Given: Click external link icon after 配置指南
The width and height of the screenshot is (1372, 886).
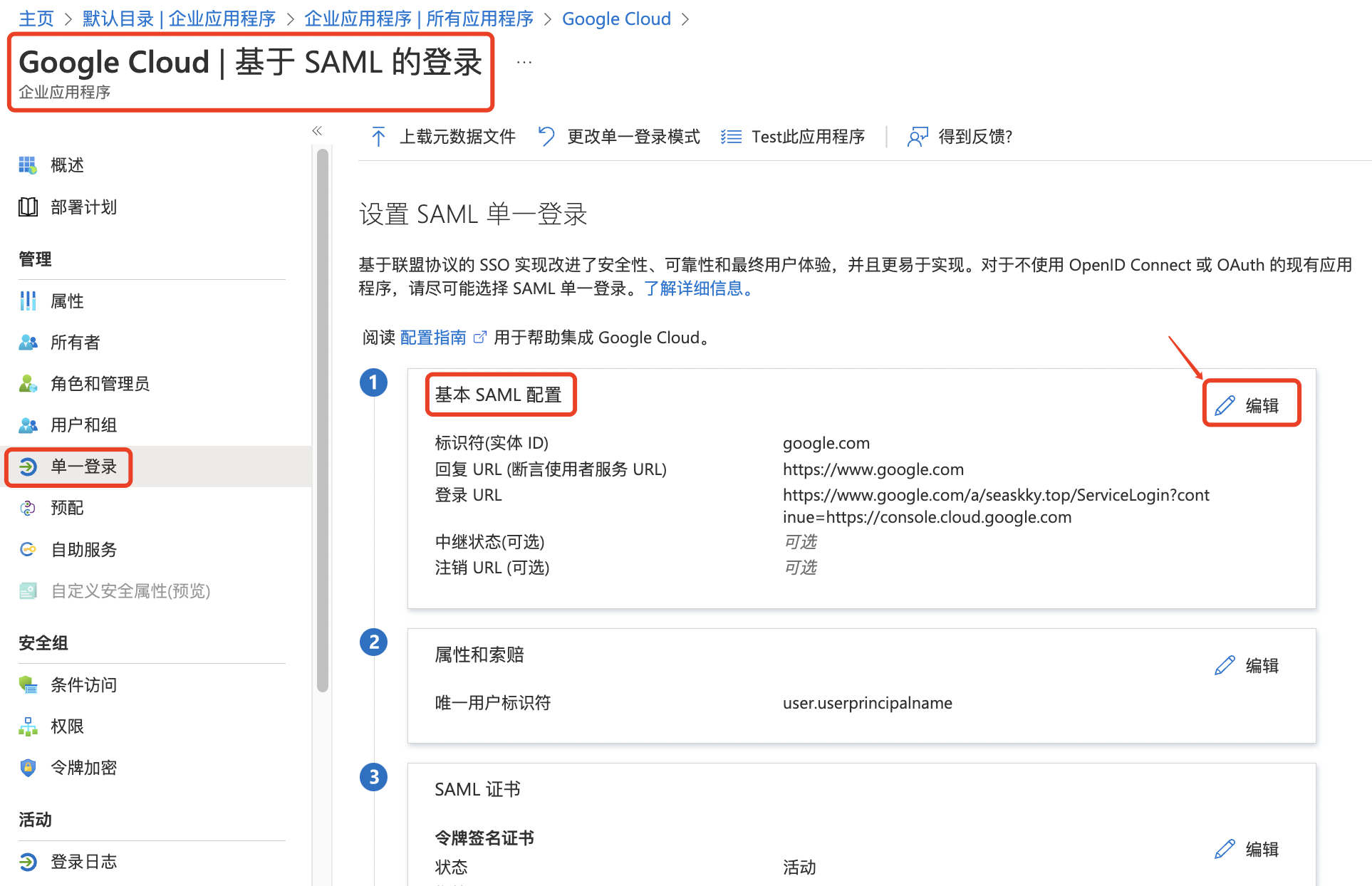Looking at the screenshot, I should click(x=480, y=338).
